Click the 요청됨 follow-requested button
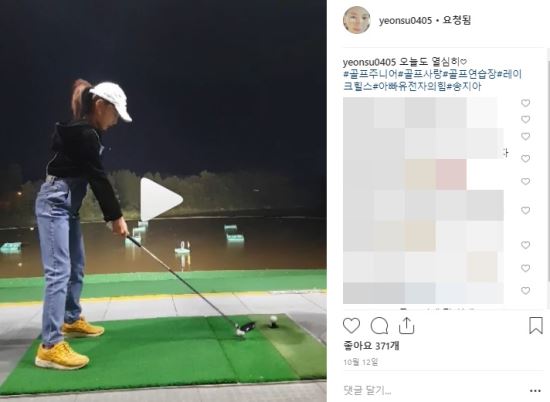 point(456,20)
